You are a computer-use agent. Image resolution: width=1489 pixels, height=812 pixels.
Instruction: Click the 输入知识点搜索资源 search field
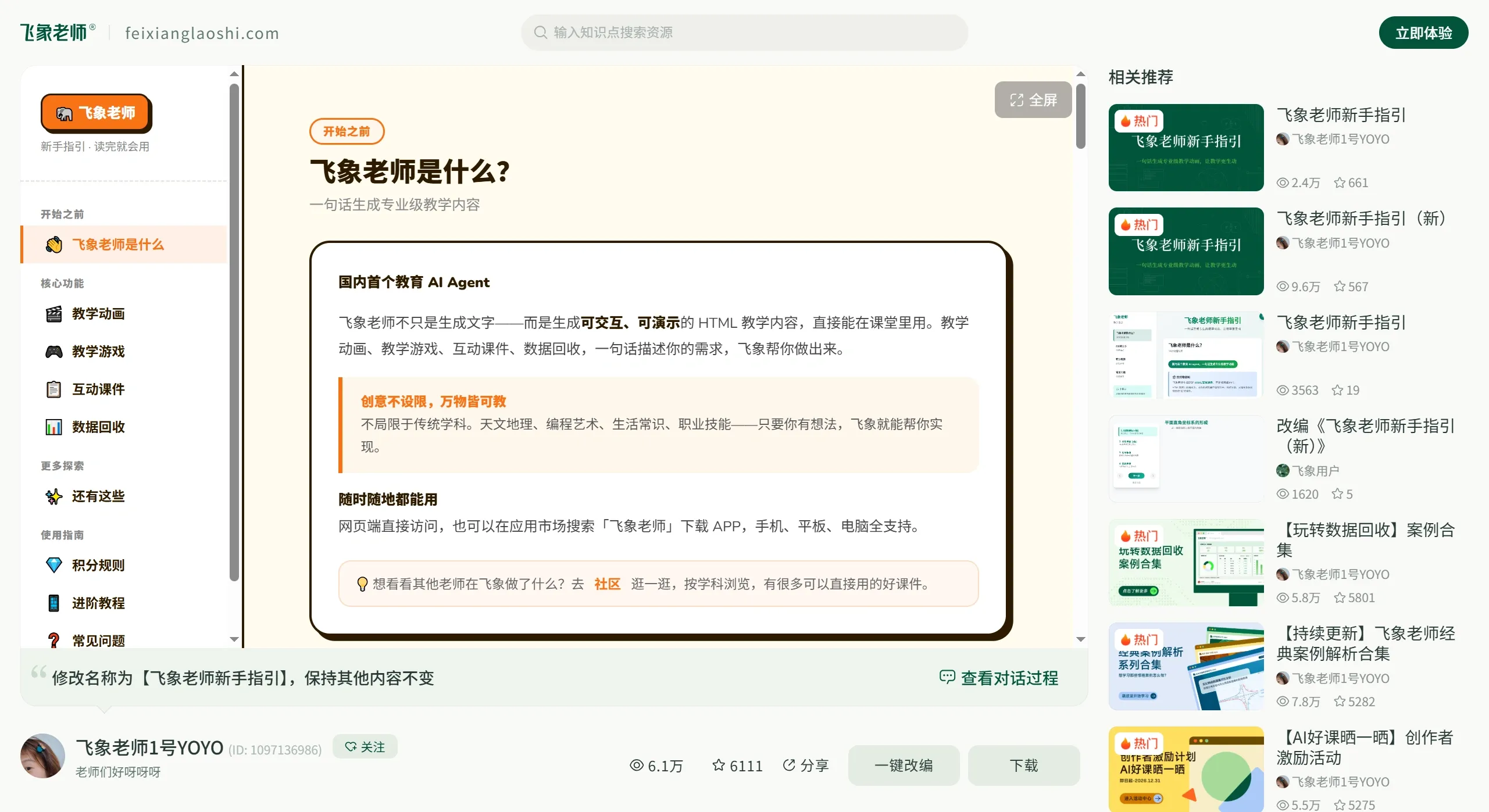coord(744,33)
